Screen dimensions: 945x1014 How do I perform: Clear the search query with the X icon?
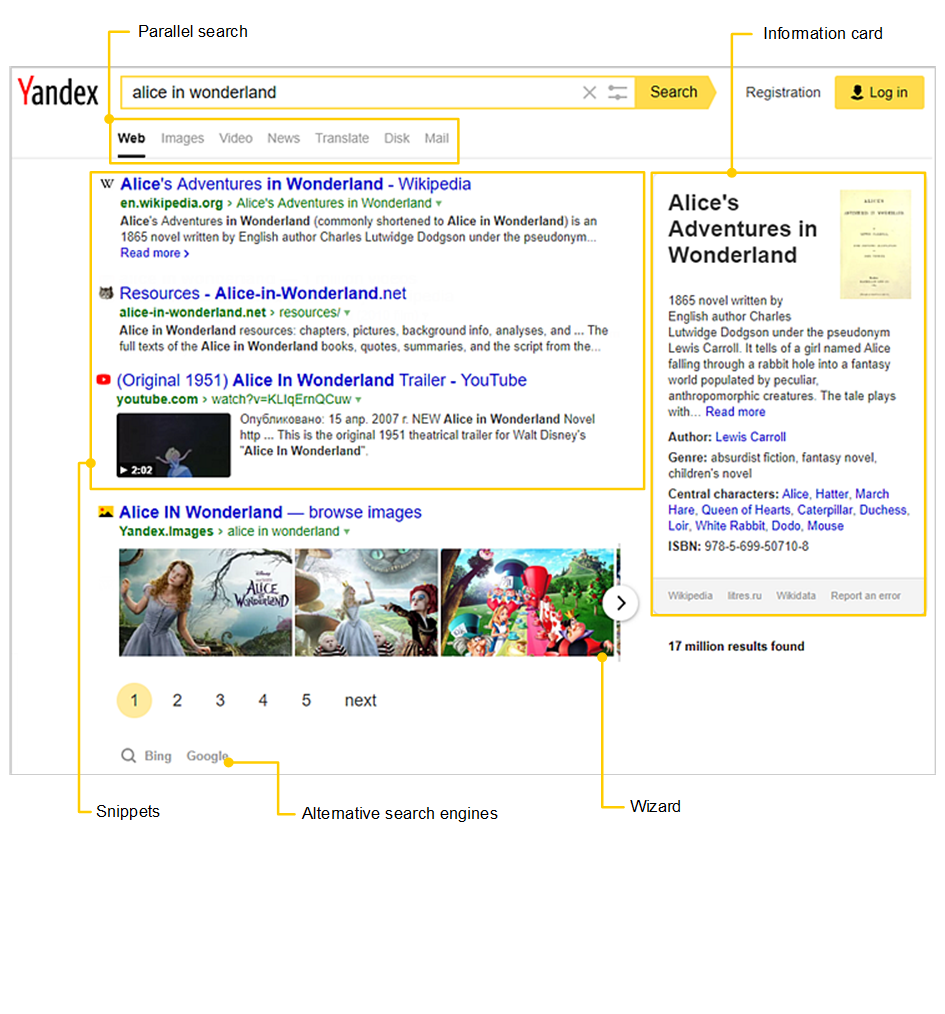[589, 92]
